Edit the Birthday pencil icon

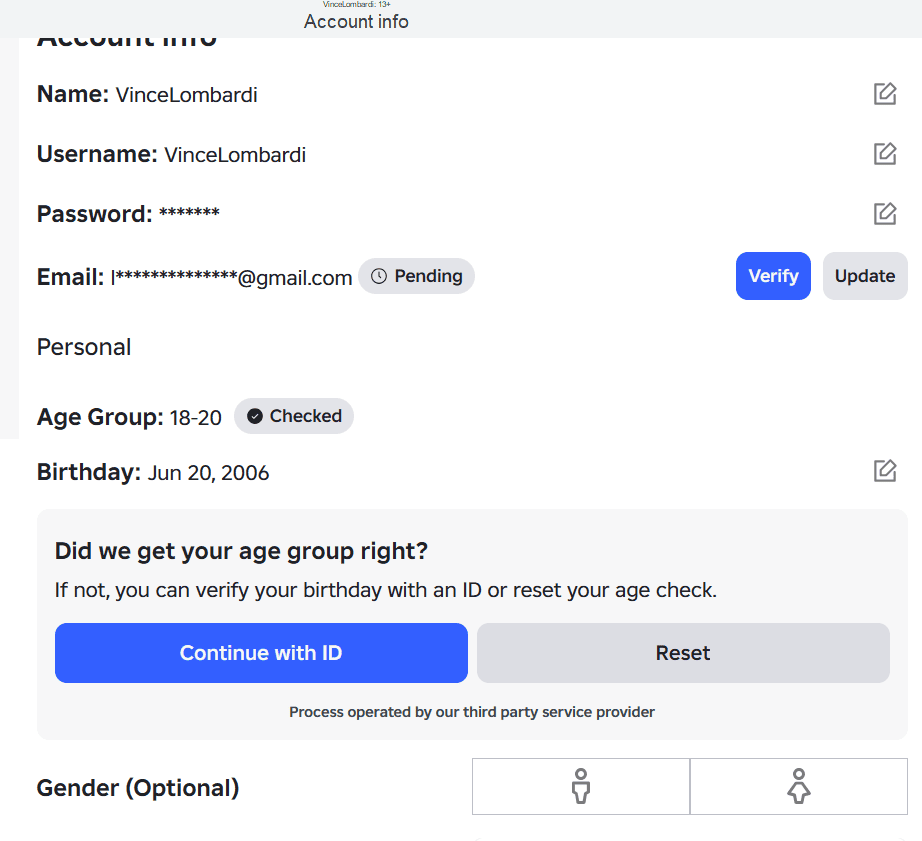point(885,471)
